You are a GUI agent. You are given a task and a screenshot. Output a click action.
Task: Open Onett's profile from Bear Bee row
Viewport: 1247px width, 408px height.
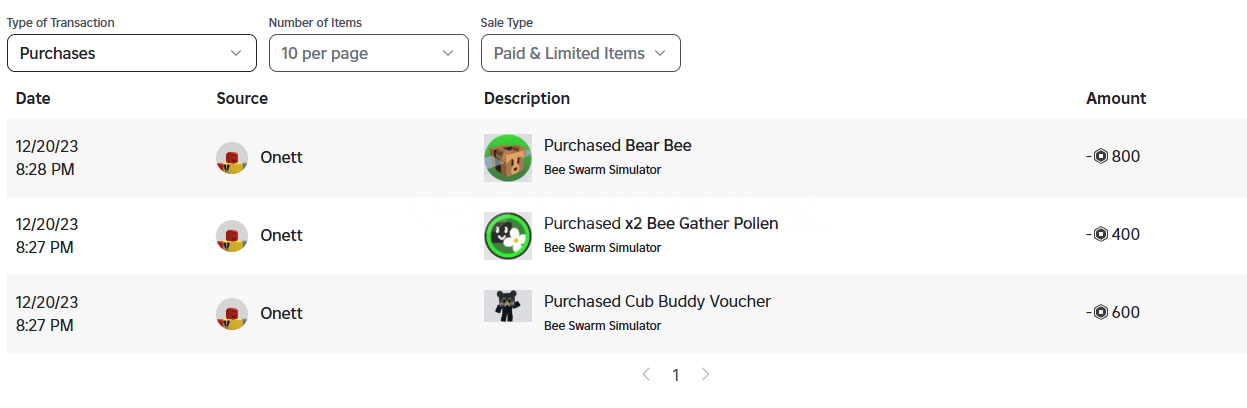tap(281, 157)
